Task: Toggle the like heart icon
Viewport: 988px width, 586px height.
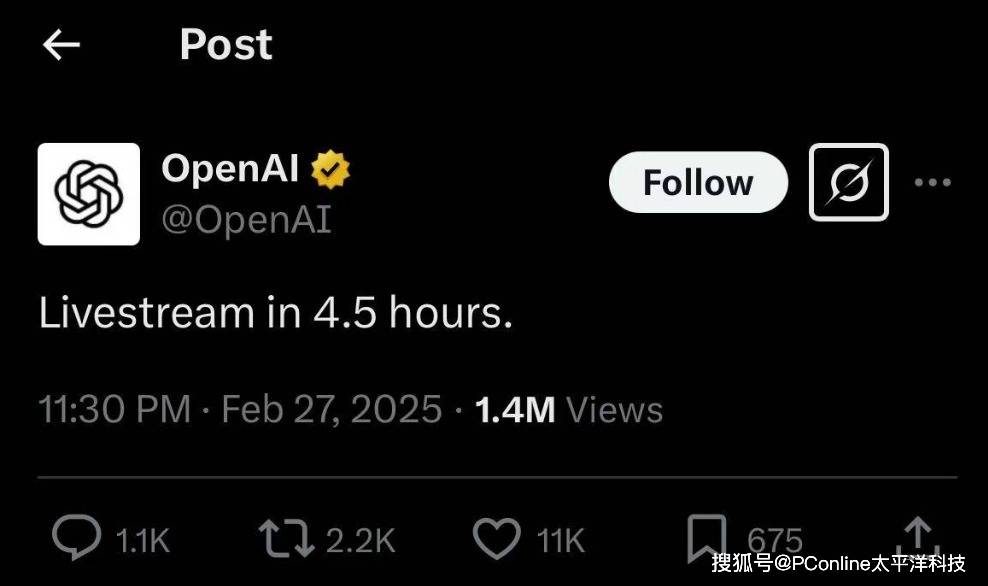Action: click(496, 540)
